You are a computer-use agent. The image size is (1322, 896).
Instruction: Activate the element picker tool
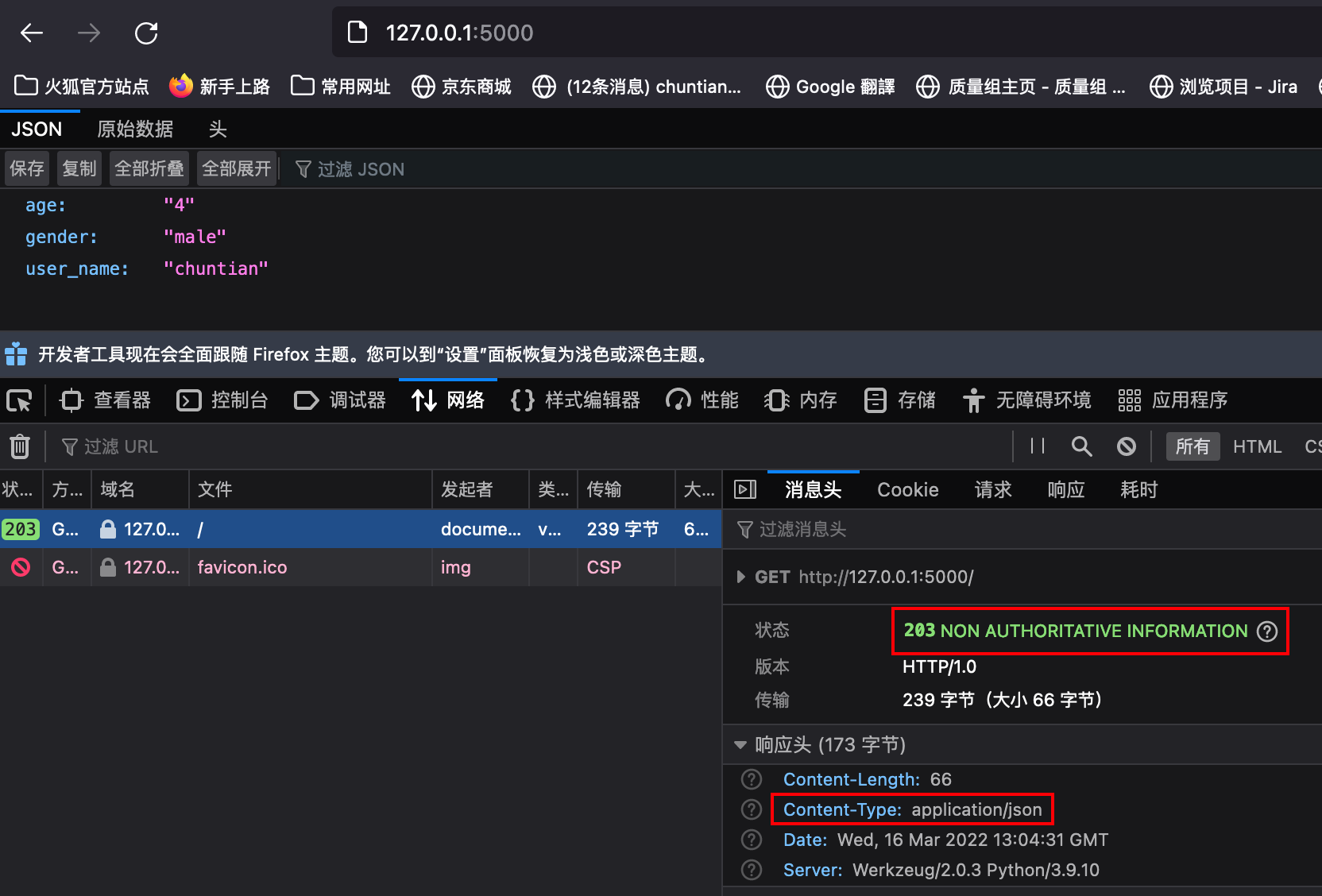click(19, 400)
